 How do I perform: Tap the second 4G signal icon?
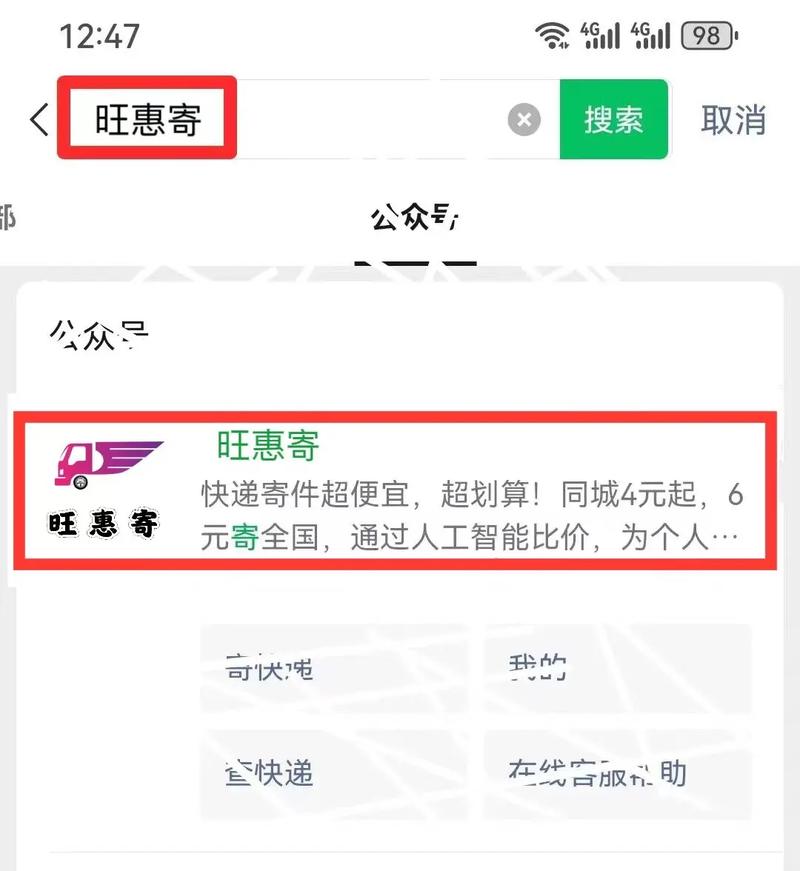(650, 36)
